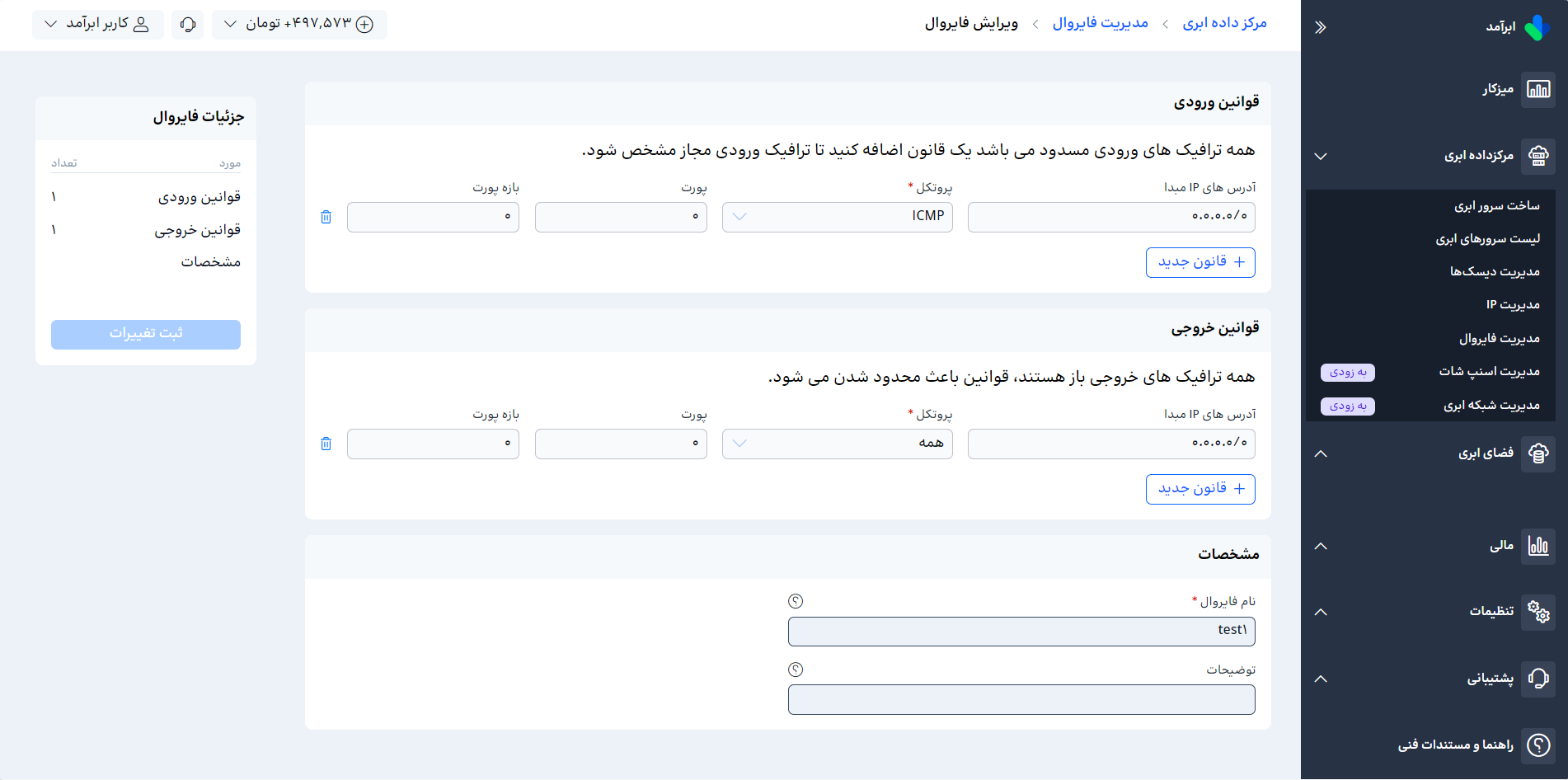Click the پشتیبانی headset icon in sidebar
This screenshot has width=1568, height=780.
click(x=1538, y=679)
